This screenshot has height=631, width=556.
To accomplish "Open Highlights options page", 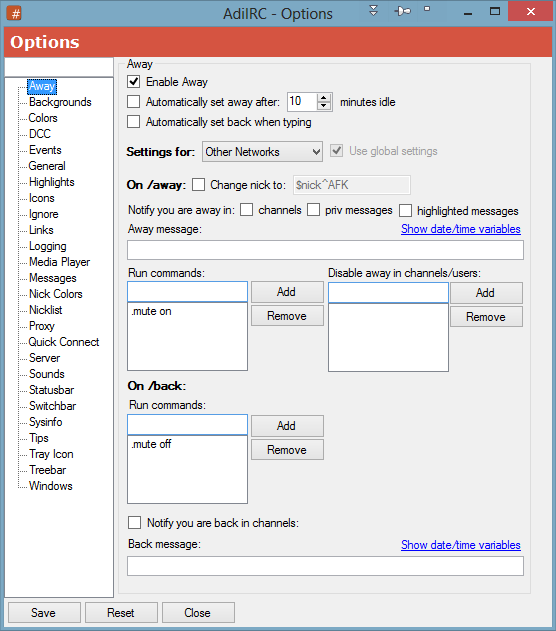I will click(x=52, y=182).
